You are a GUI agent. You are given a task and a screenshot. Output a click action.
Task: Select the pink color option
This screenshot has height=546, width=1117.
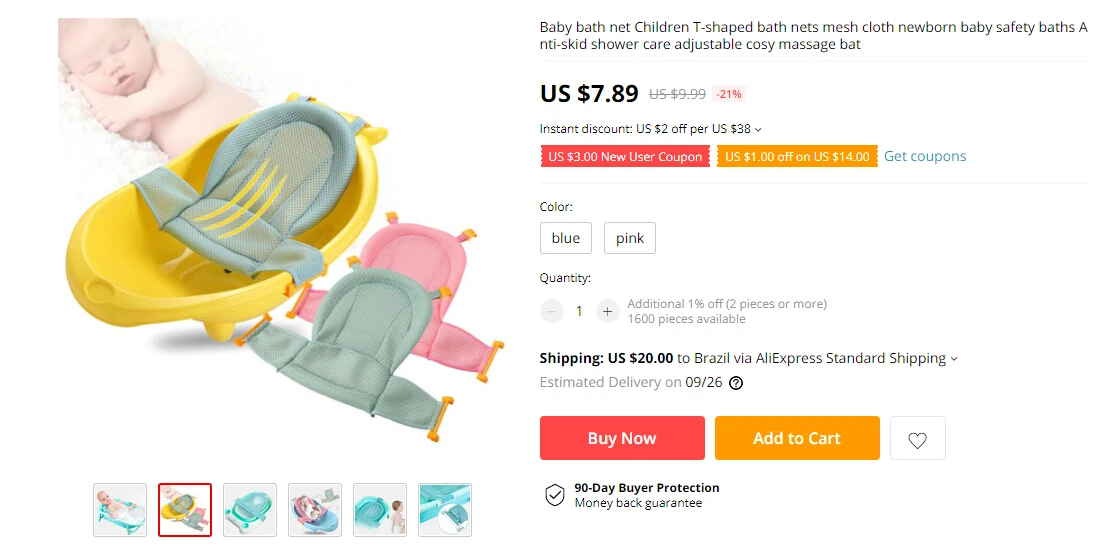click(630, 238)
